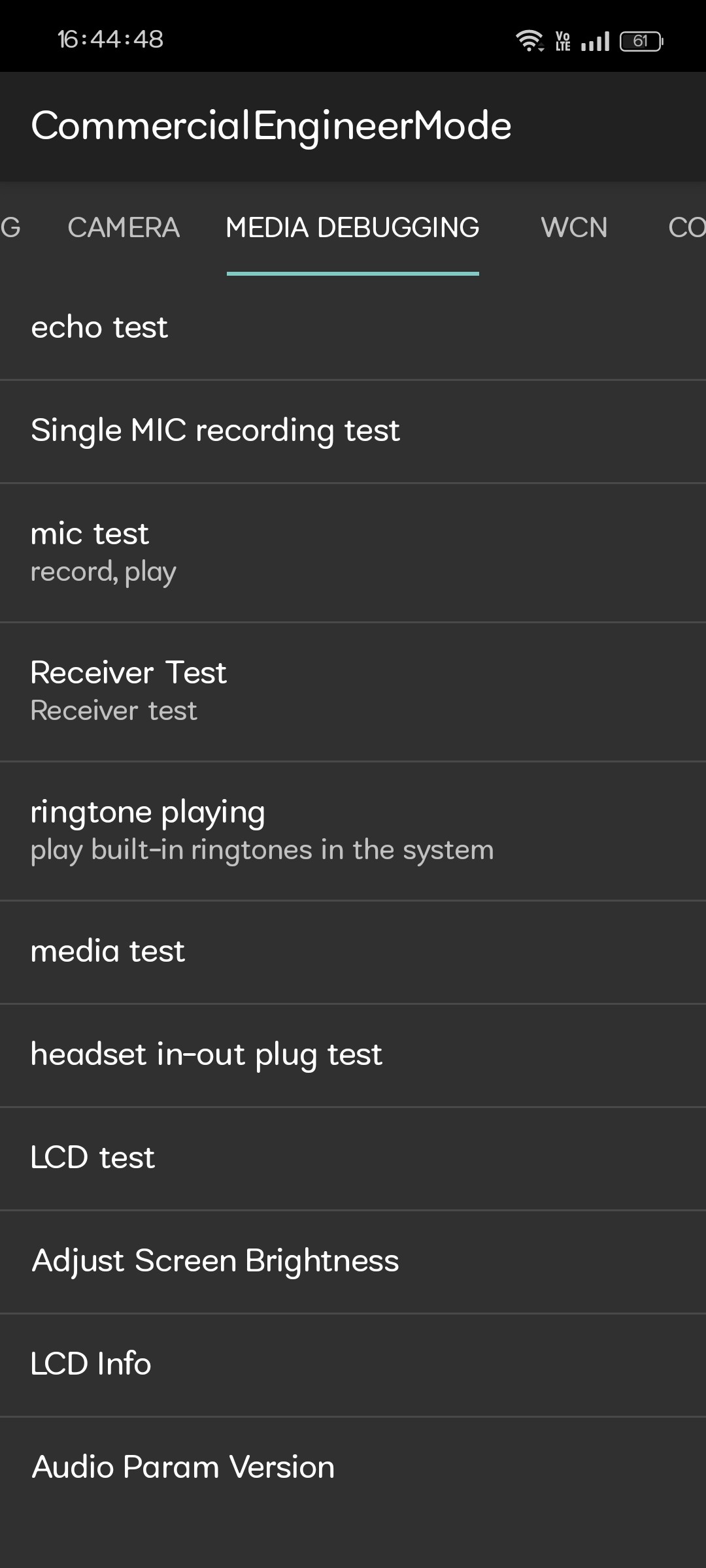Open ringtone playing option
706x1568 pixels.
(x=353, y=830)
